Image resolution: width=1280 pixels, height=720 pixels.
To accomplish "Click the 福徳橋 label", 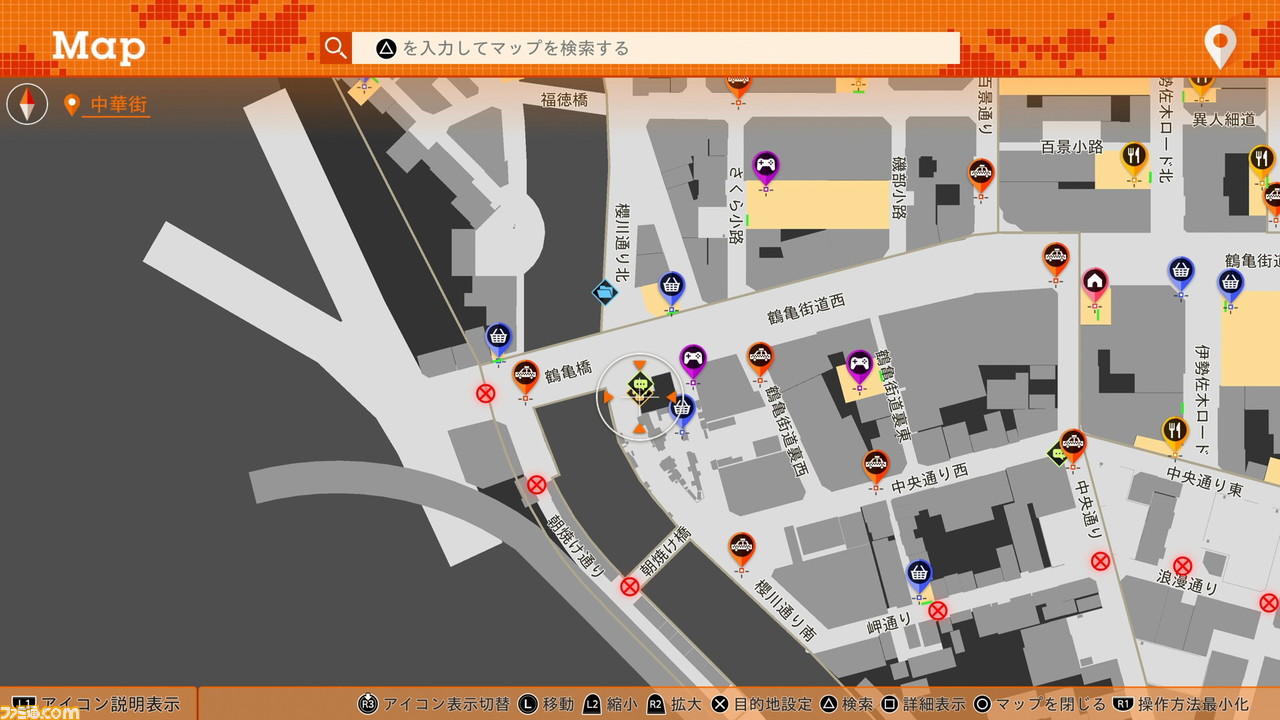I will 565,99.
